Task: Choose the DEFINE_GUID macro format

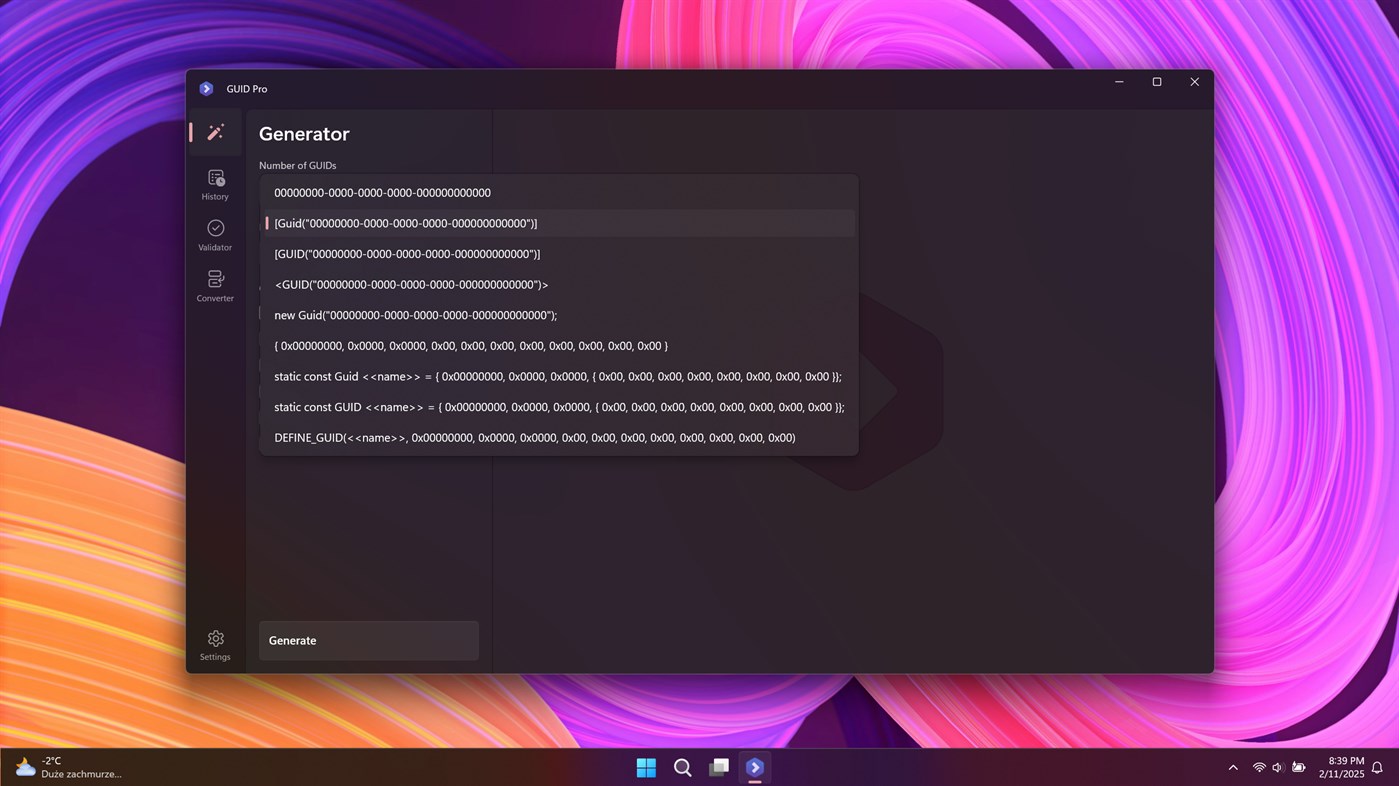Action: pos(534,437)
